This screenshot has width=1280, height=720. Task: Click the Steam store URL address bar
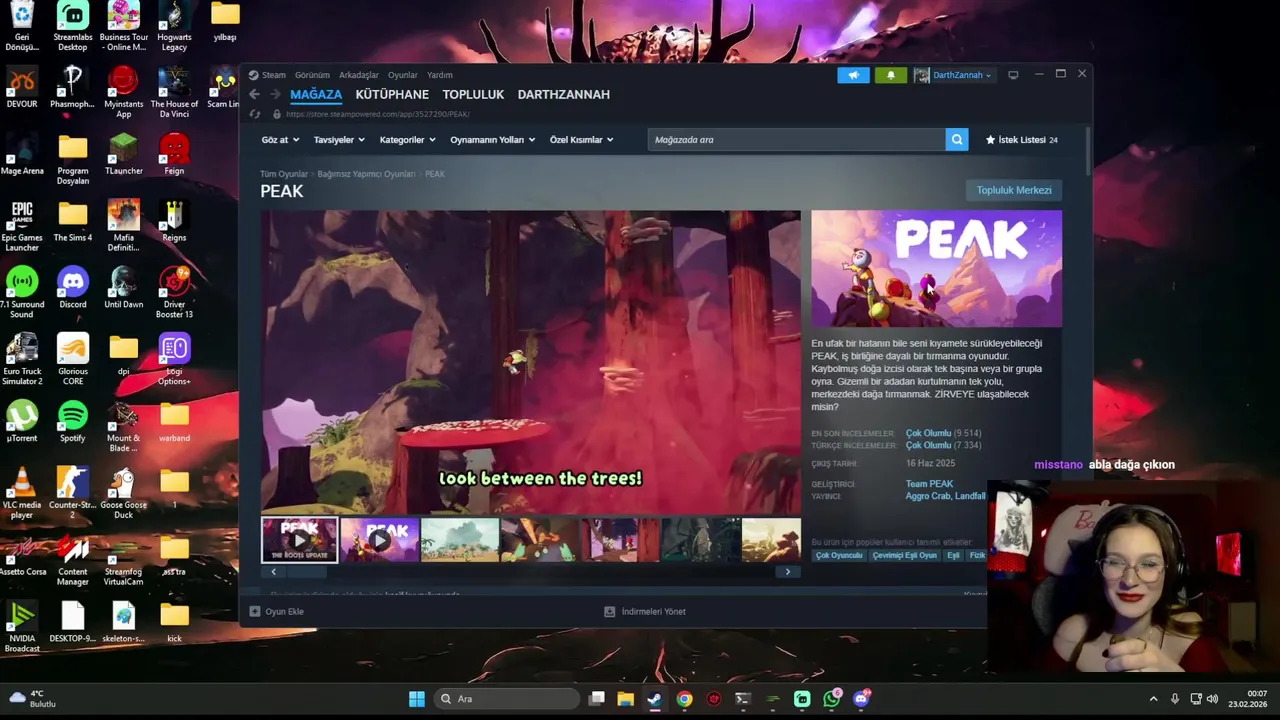(377, 114)
